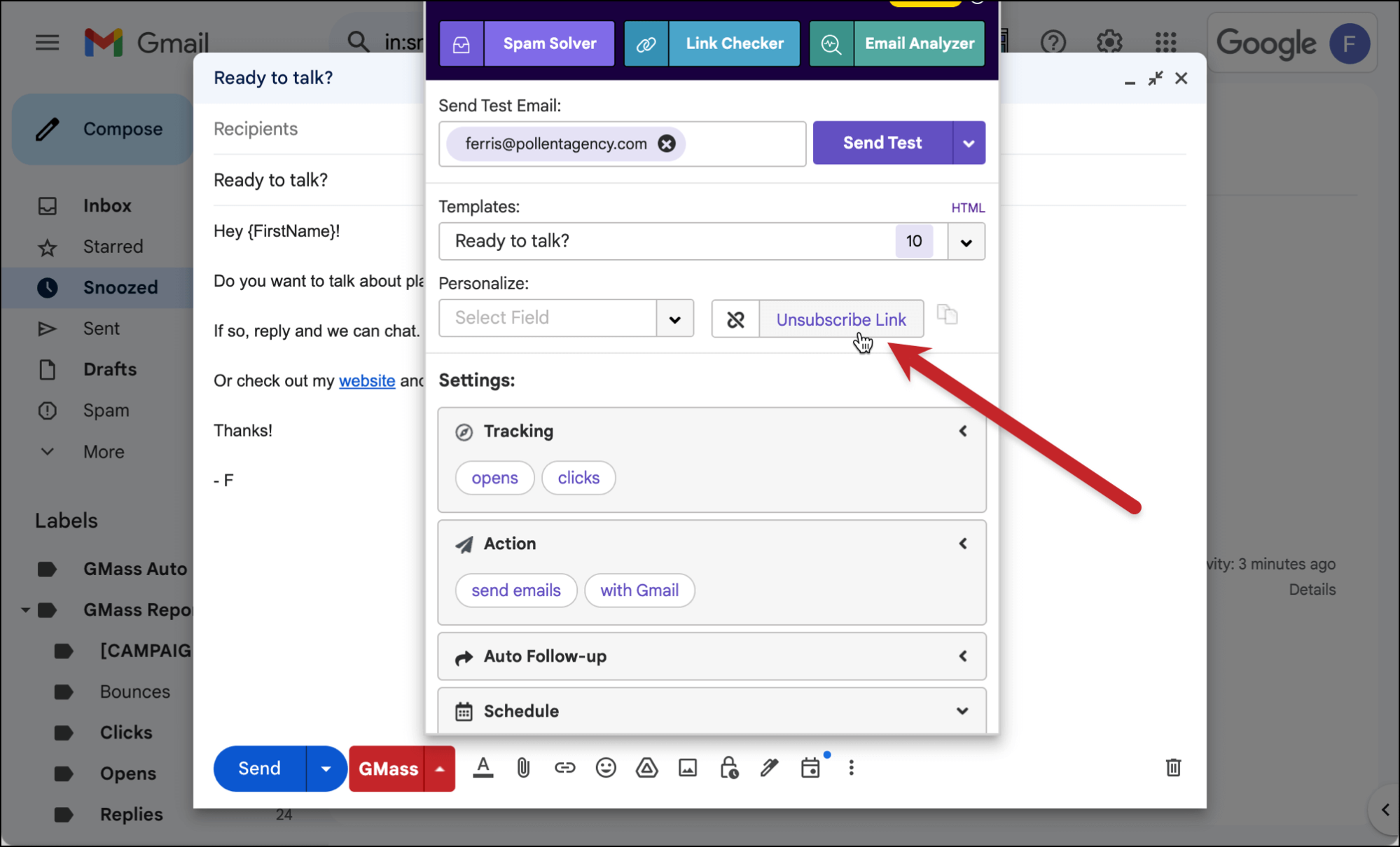
Task: Open the Drafts folder
Action: [109, 369]
